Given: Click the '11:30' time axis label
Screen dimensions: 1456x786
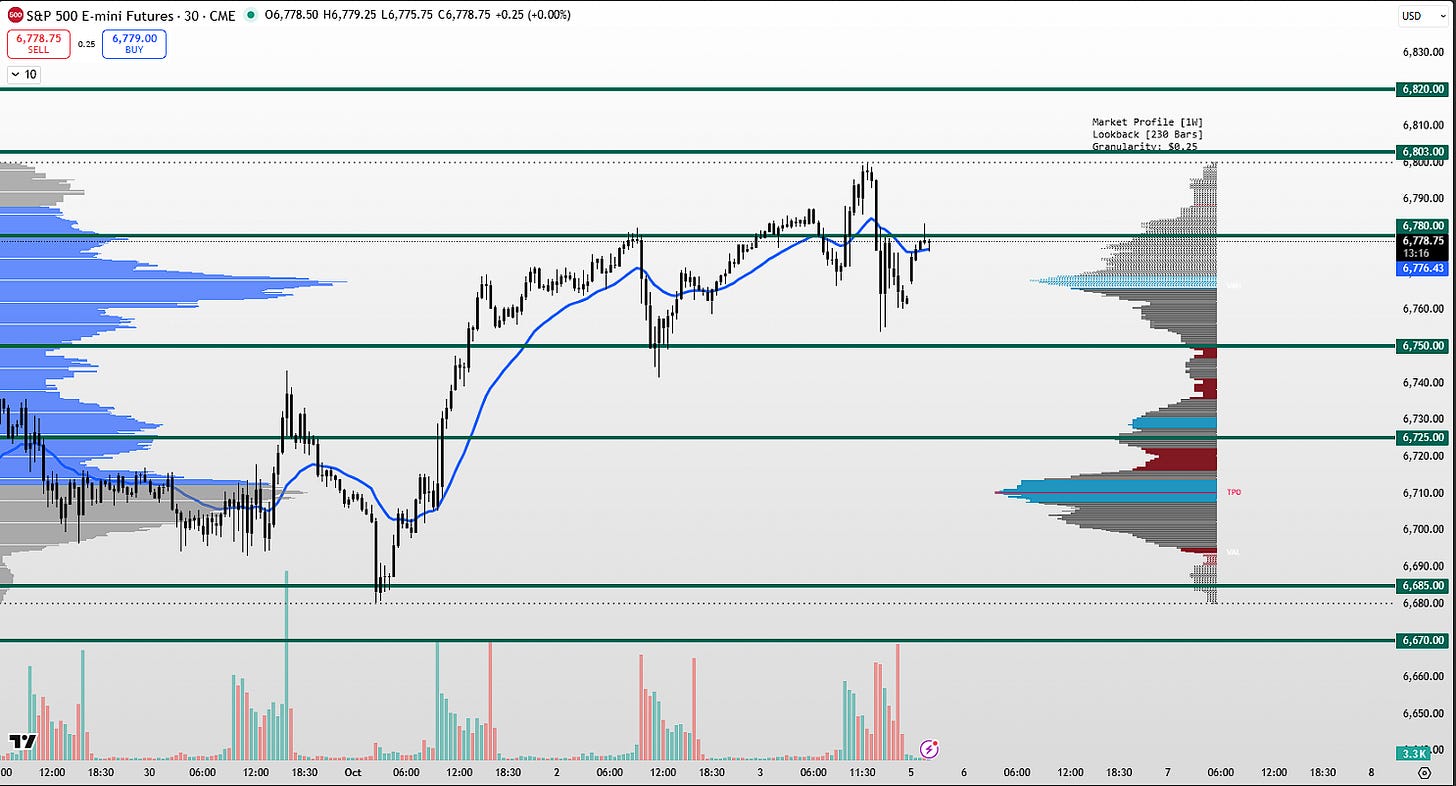Looking at the screenshot, I should point(862,772).
